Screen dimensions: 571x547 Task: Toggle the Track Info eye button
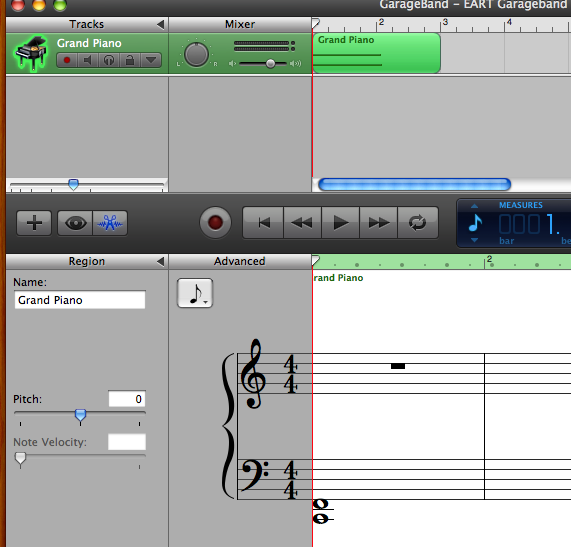(75, 223)
